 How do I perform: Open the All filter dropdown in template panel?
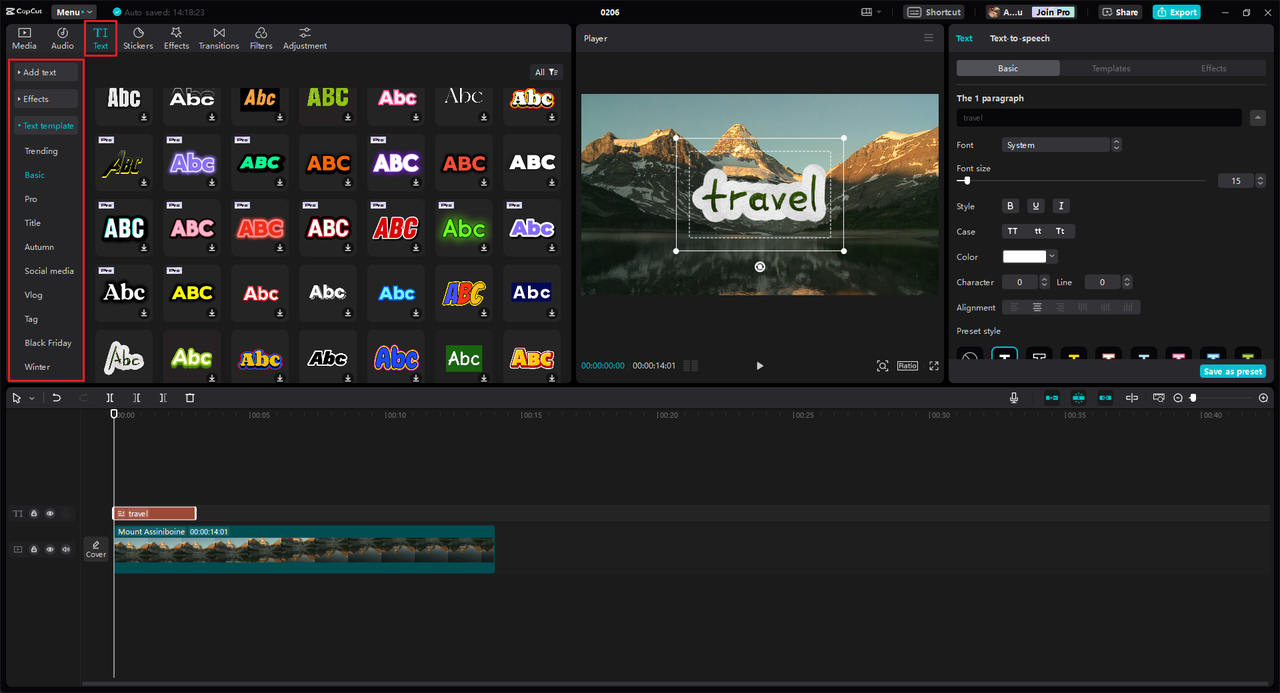coord(547,72)
